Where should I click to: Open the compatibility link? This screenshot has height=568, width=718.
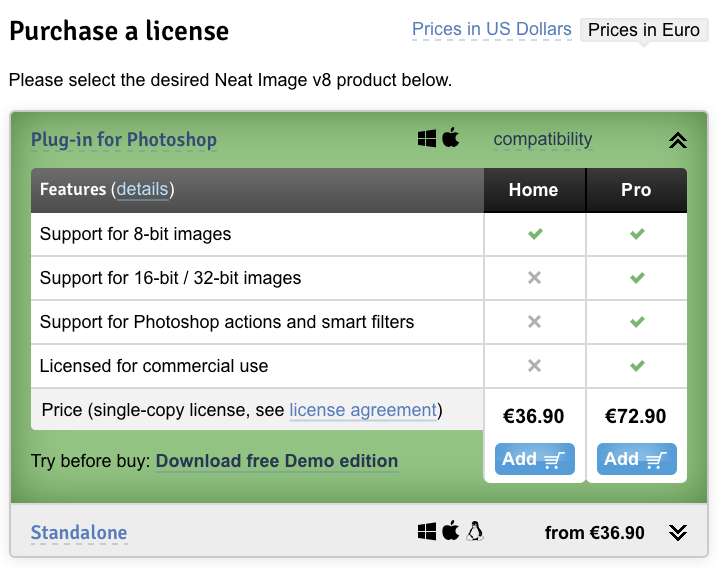pyautogui.click(x=543, y=139)
